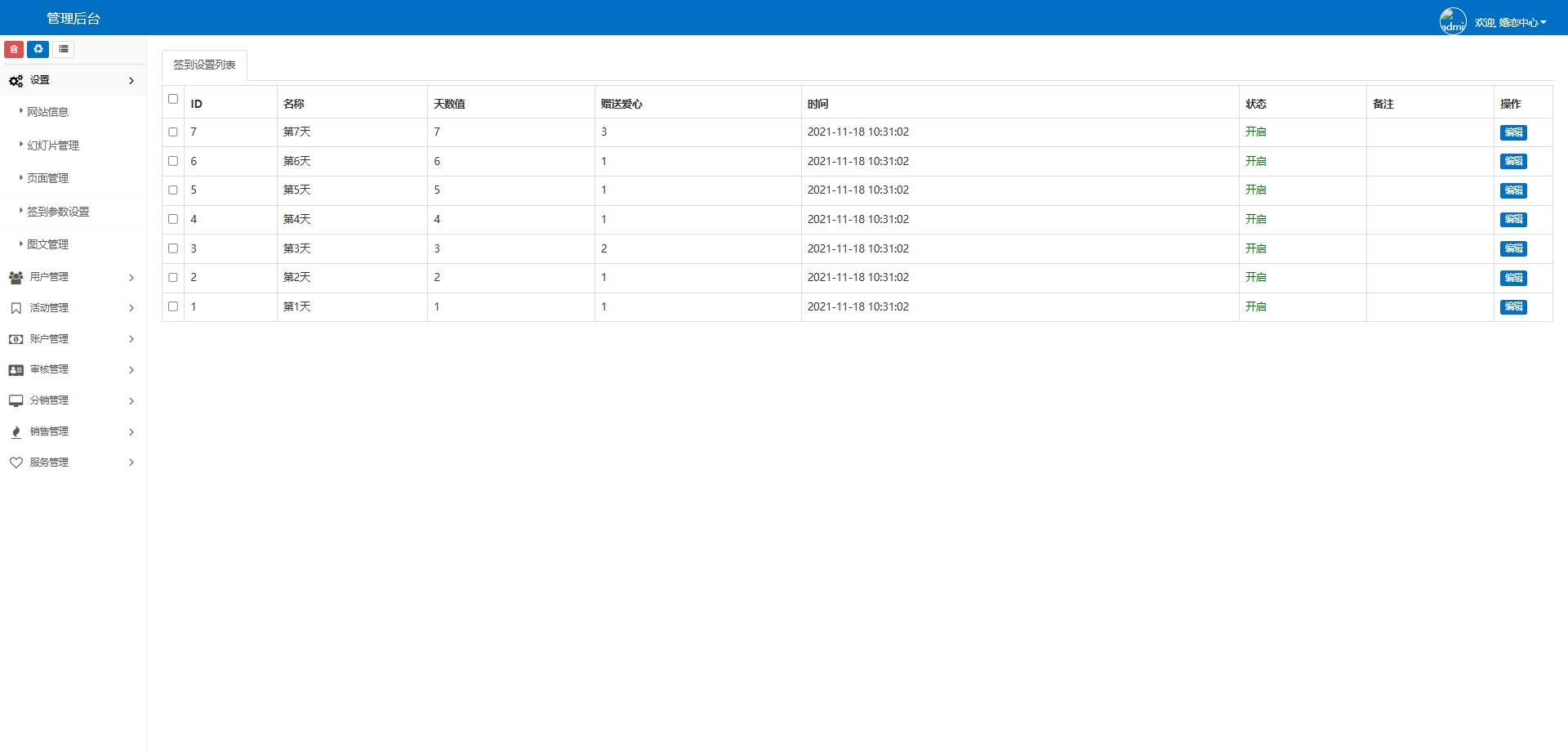This screenshot has height=751, width=1568.
Task: Select the checkbox for row 第5天
Action: click(x=173, y=190)
